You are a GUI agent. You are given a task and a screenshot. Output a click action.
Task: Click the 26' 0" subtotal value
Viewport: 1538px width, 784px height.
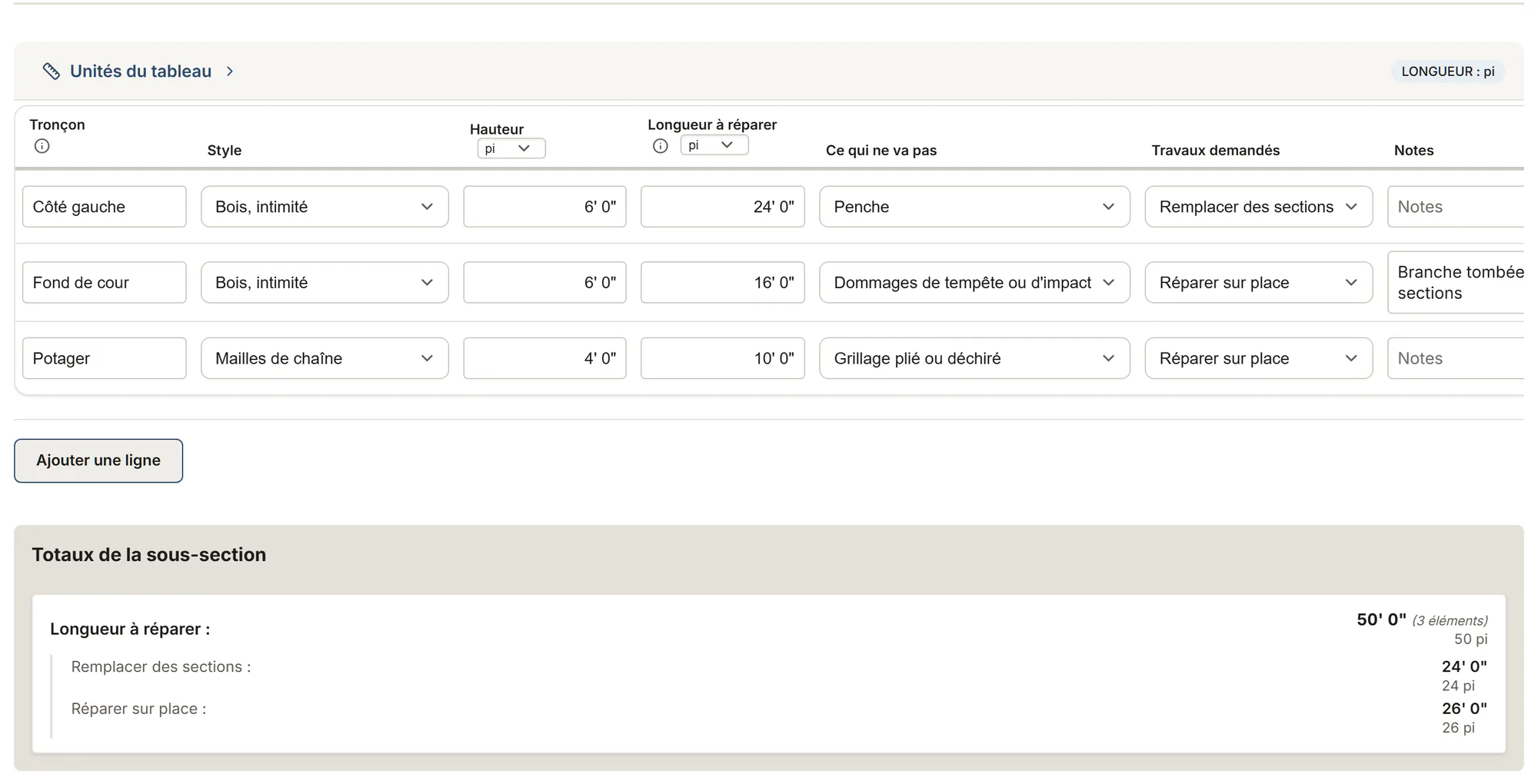pos(1464,708)
